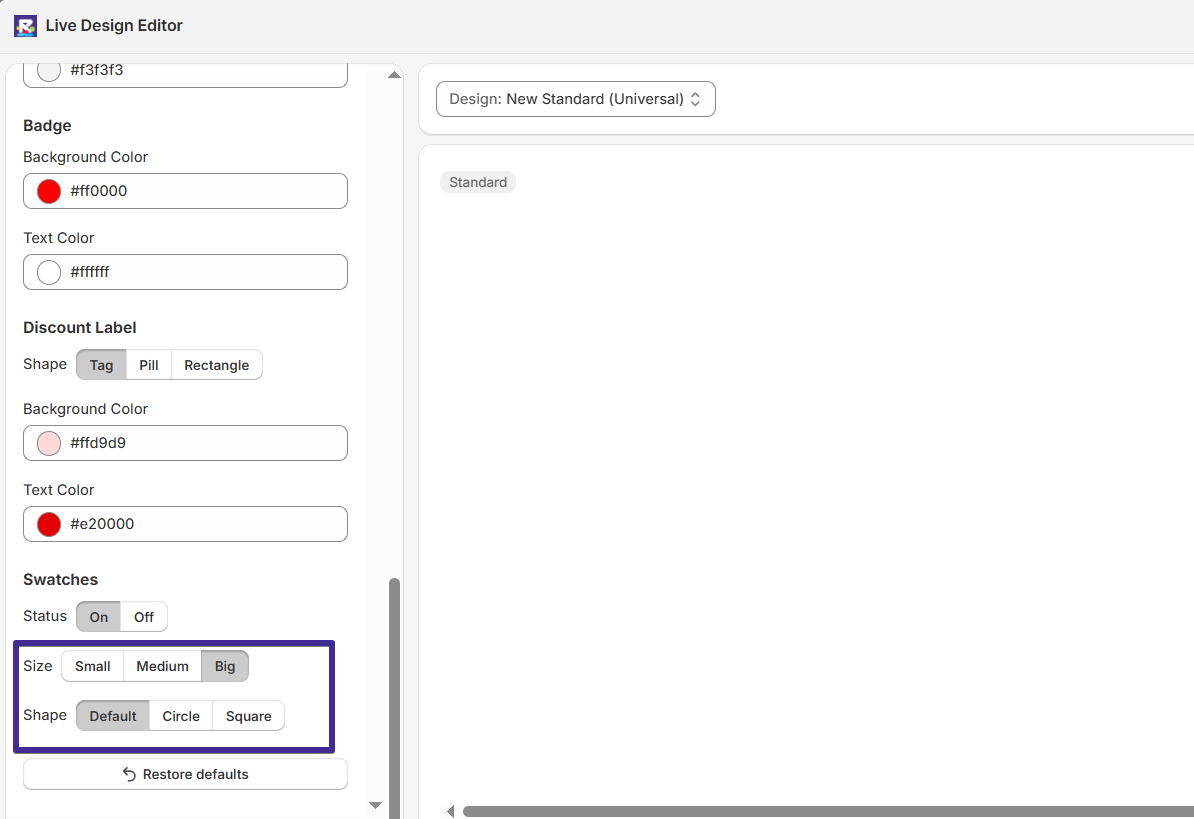Turn Swatches status On
Viewport: 1194px width, 819px height.
point(99,617)
